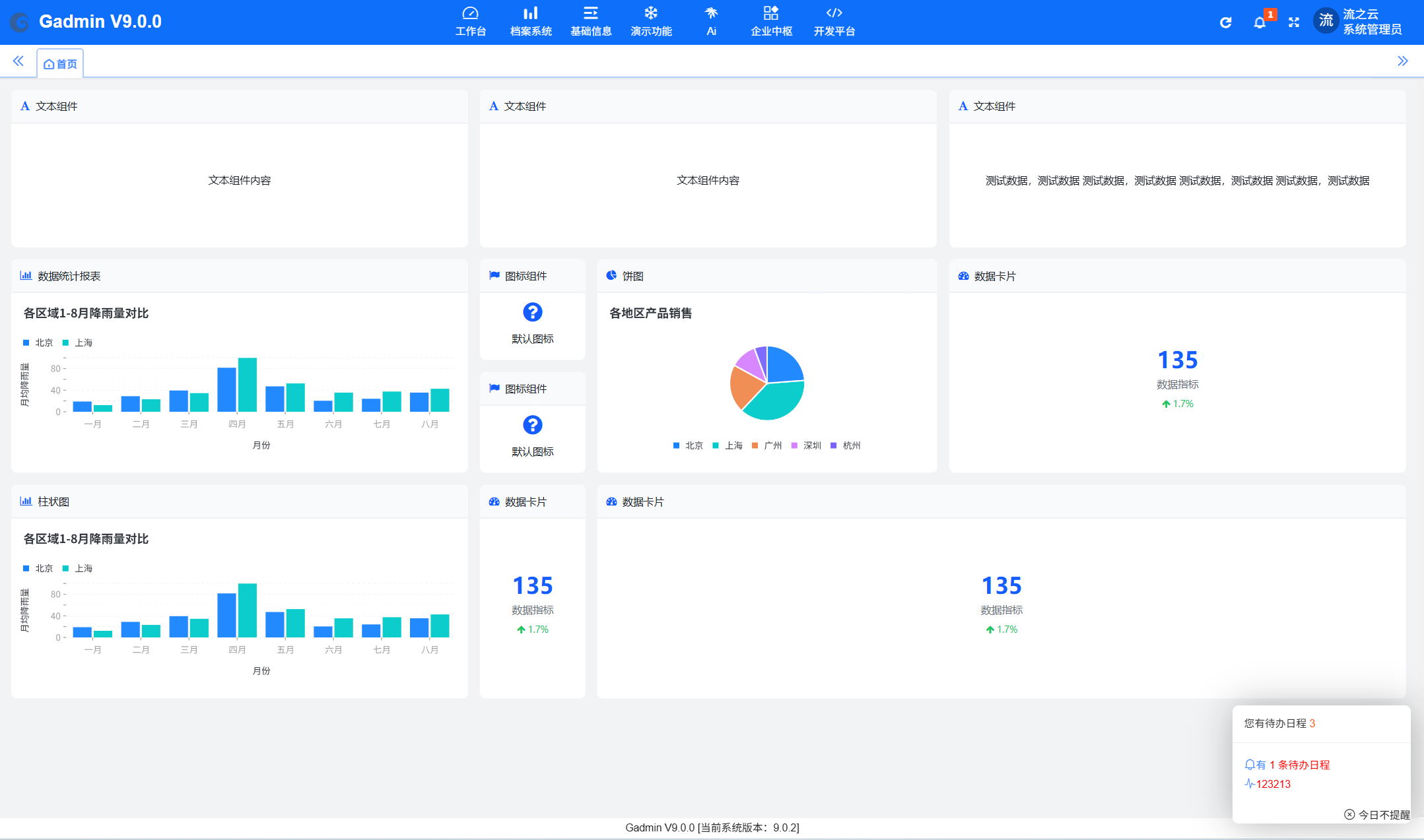Open the 基础信息 menu
The width and height of the screenshot is (1424, 840).
(x=591, y=22)
